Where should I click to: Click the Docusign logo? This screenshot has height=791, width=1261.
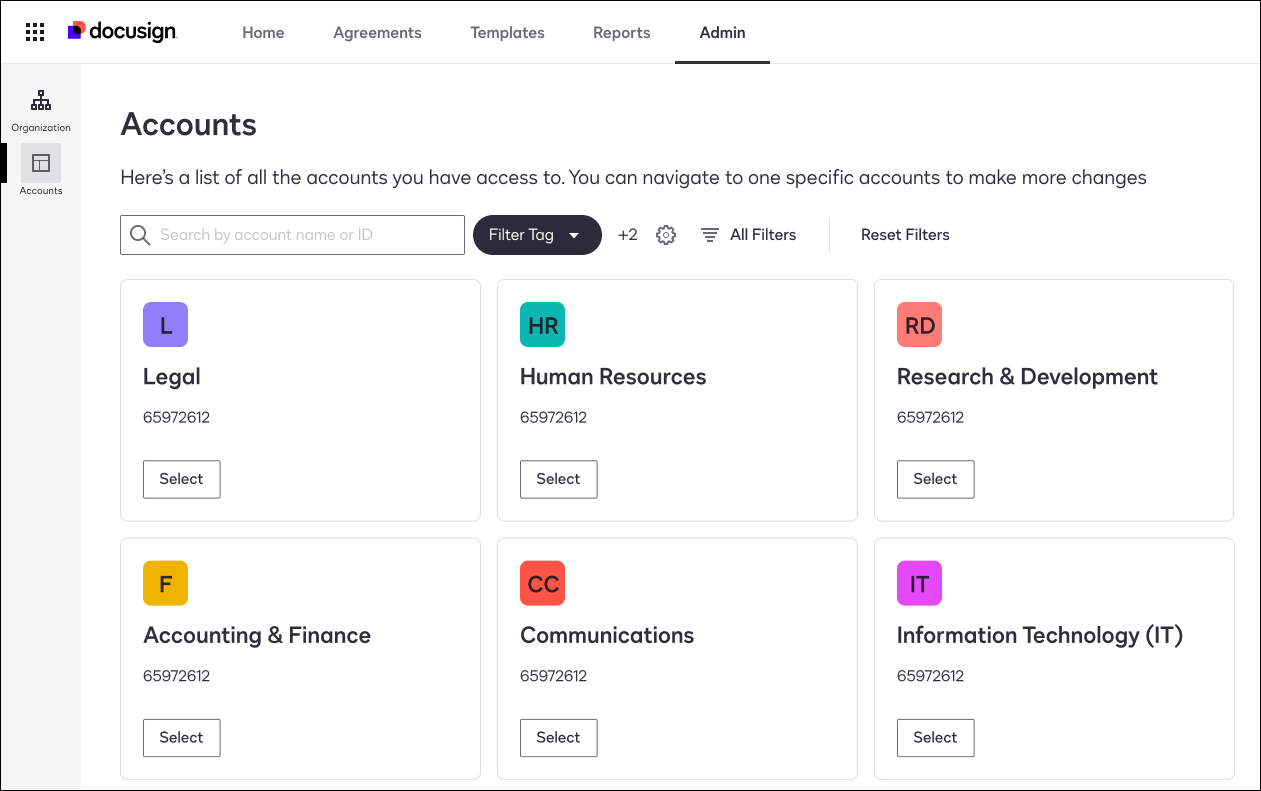pos(122,31)
